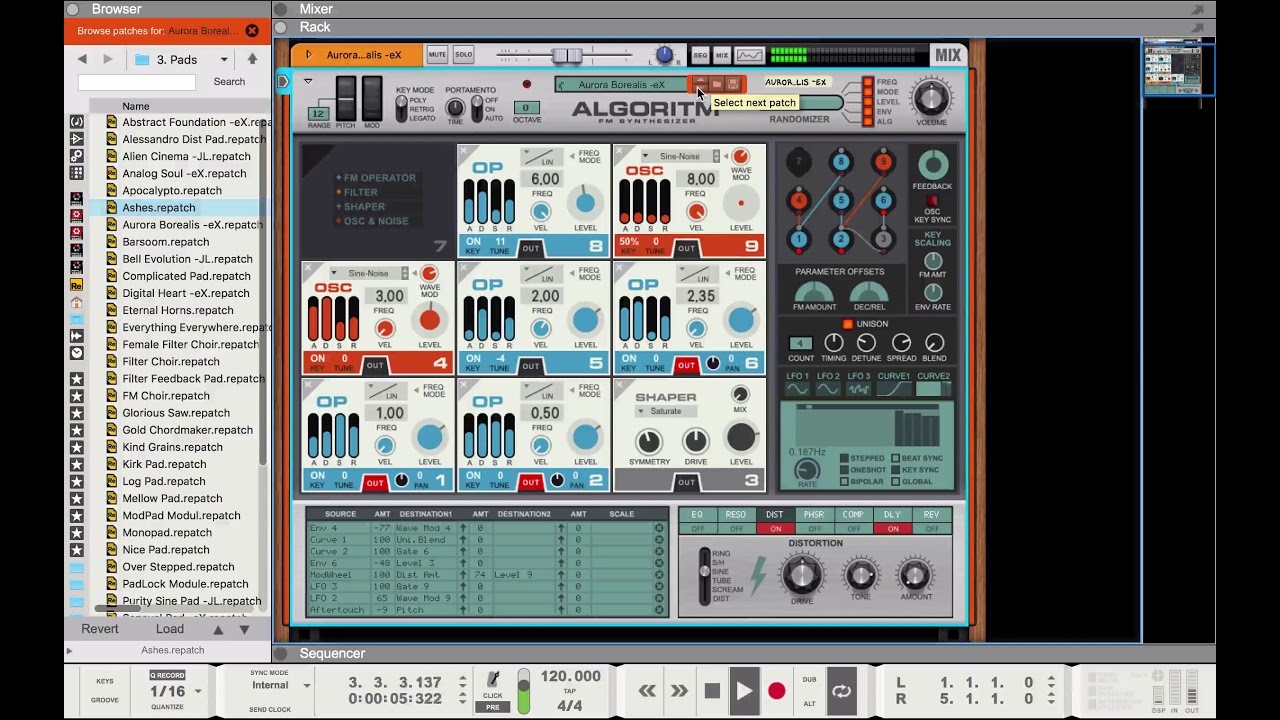Select the EQ effect tab
The width and height of the screenshot is (1280, 720).
click(697, 515)
